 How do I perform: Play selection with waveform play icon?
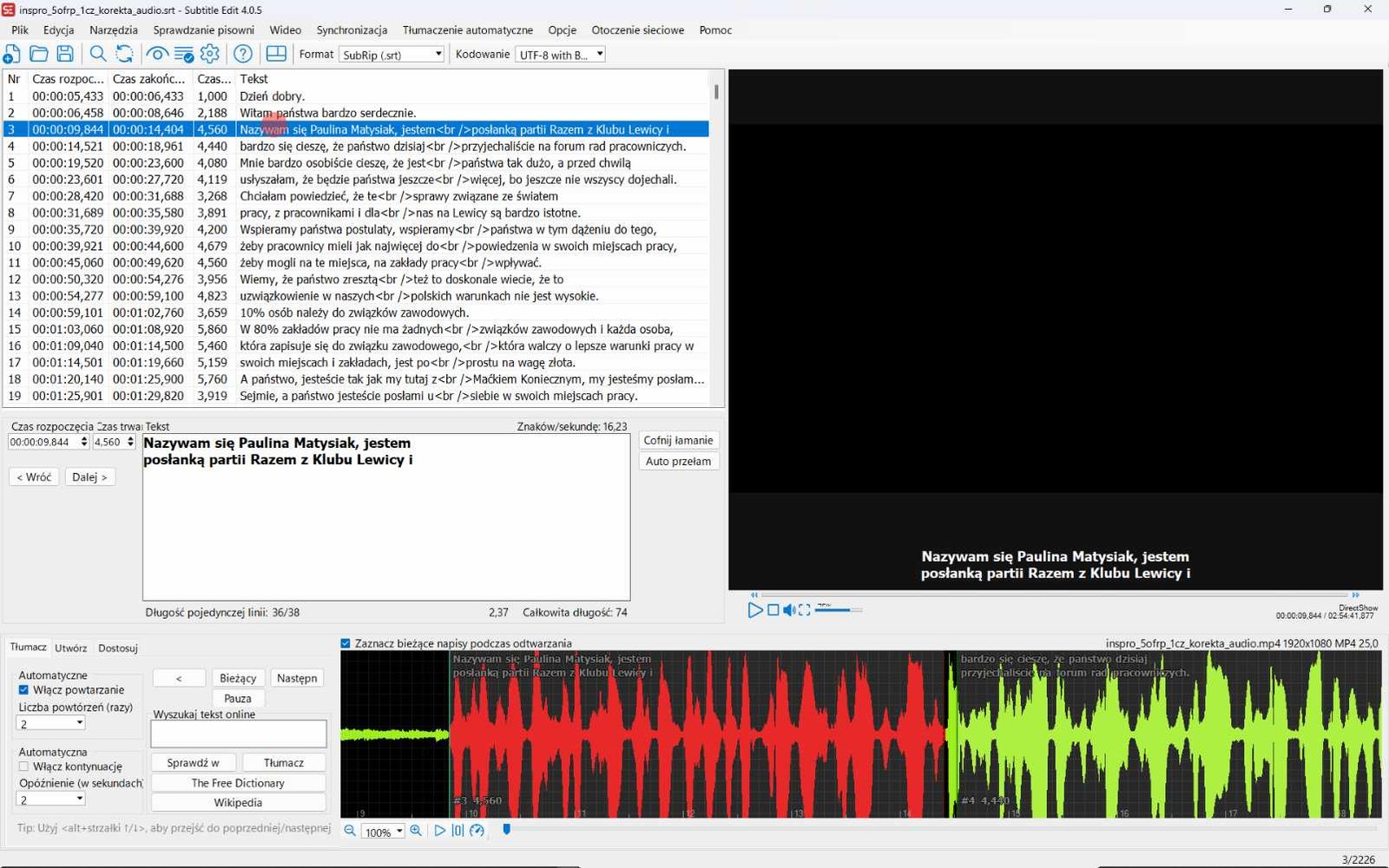439,831
